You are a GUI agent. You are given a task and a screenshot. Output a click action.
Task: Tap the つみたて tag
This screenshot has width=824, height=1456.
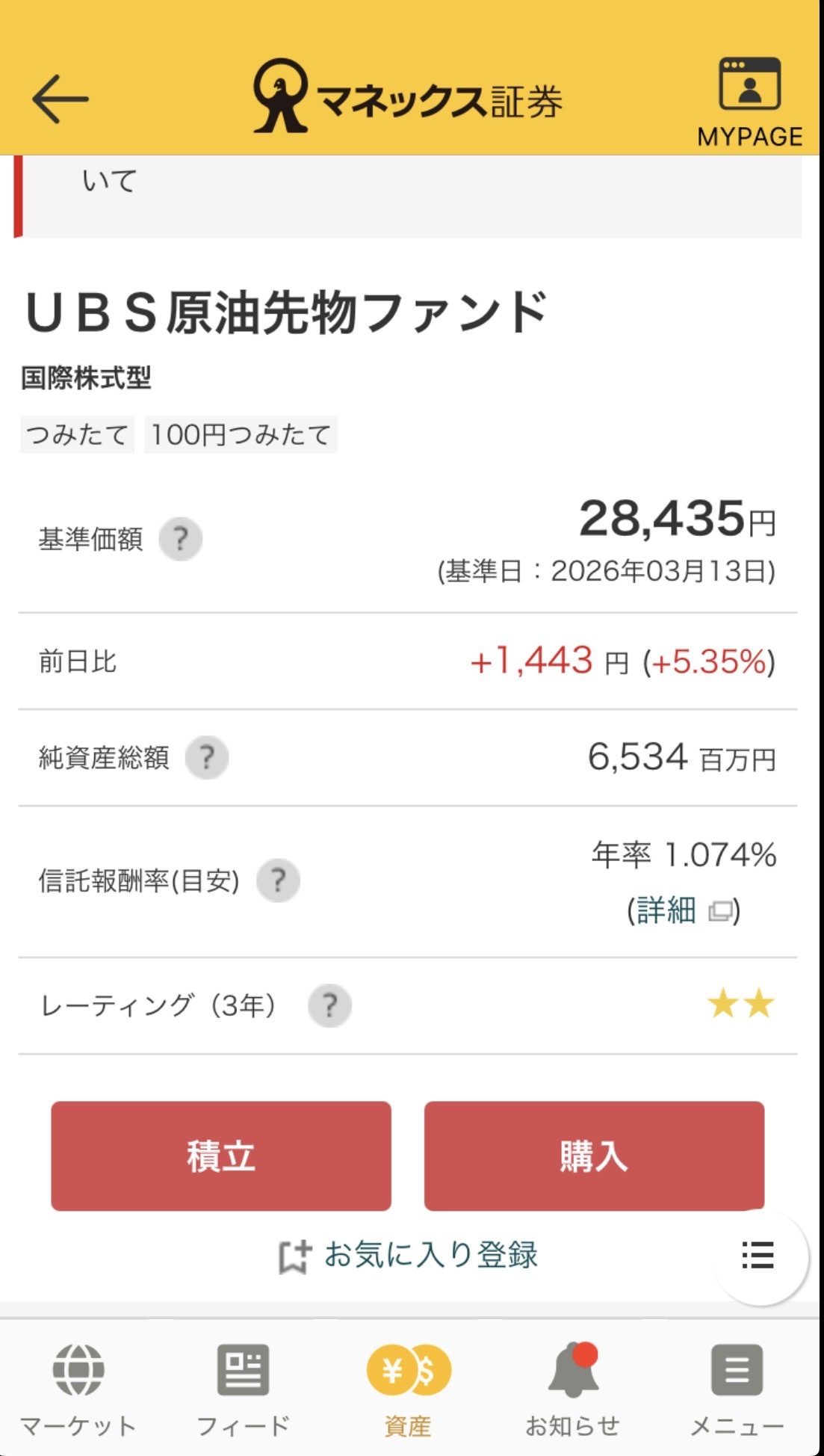click(77, 435)
